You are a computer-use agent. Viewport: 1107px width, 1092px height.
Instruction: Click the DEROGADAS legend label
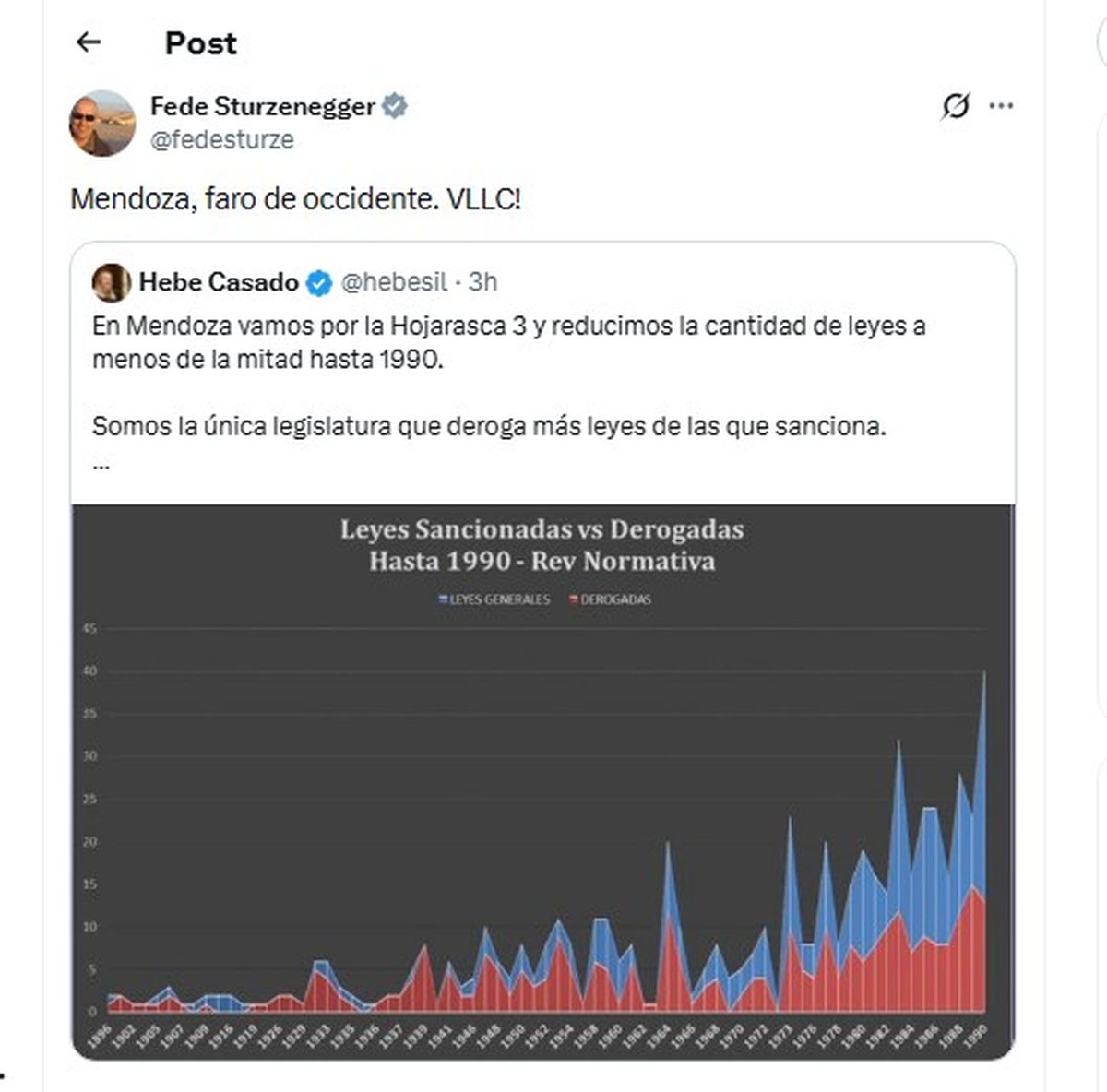(x=615, y=599)
